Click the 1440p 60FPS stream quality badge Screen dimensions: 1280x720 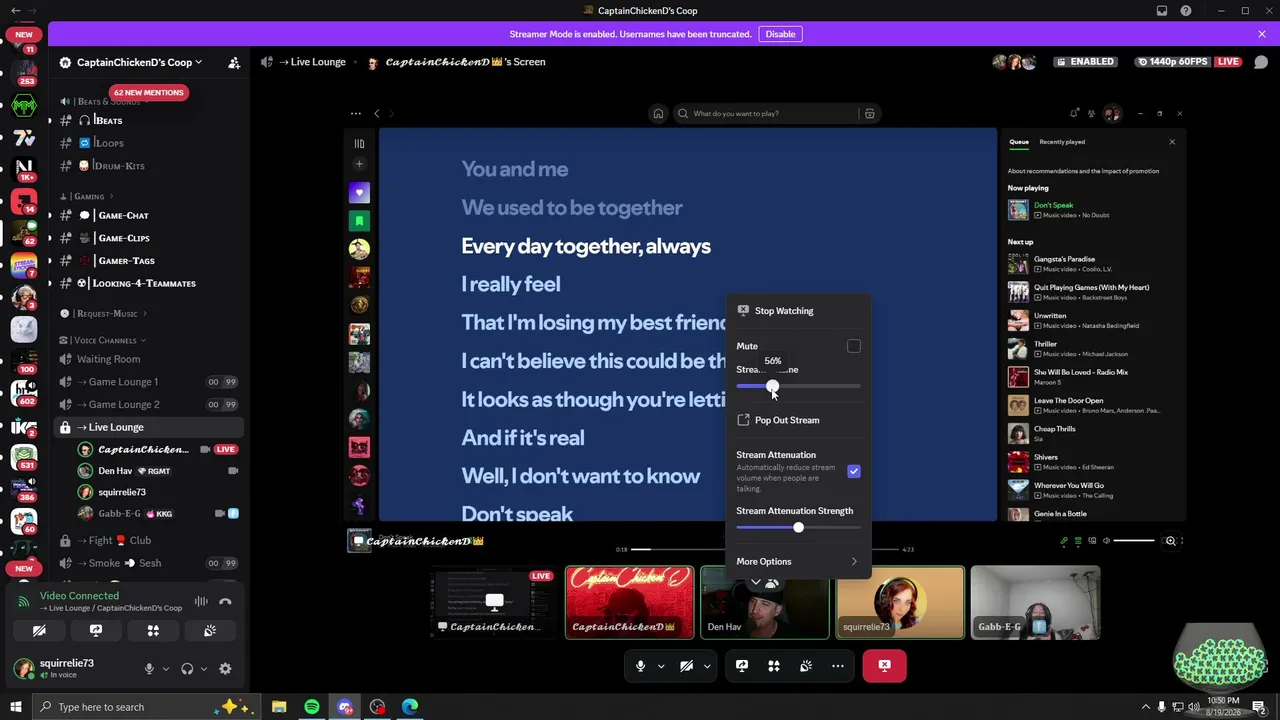(x=1171, y=62)
